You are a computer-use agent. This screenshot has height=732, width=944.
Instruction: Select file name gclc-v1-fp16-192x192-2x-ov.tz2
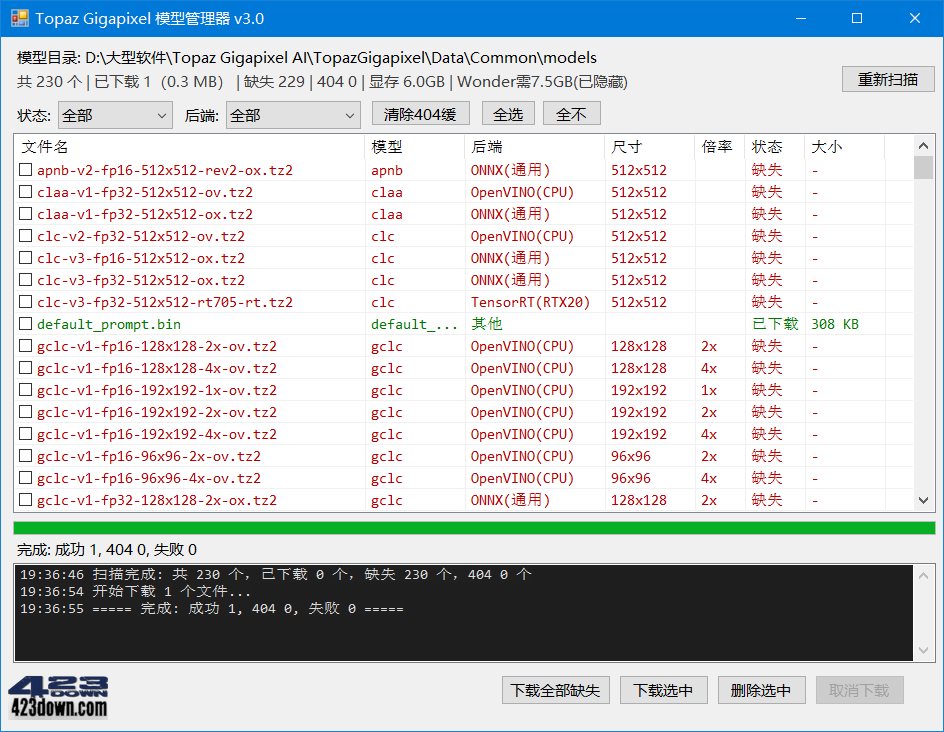point(157,412)
